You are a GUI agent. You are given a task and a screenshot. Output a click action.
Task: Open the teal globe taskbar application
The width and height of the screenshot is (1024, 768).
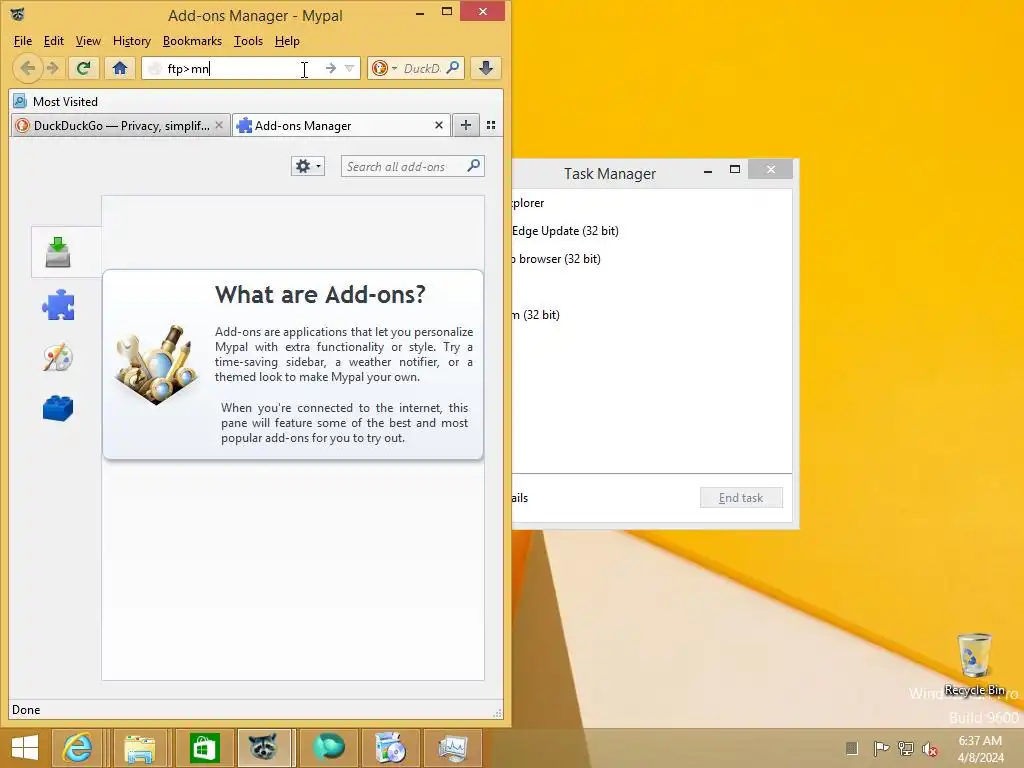click(x=328, y=748)
